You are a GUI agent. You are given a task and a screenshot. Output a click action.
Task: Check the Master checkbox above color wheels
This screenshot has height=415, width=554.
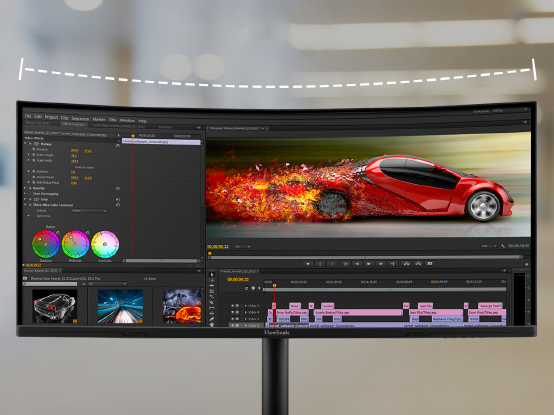(43, 226)
